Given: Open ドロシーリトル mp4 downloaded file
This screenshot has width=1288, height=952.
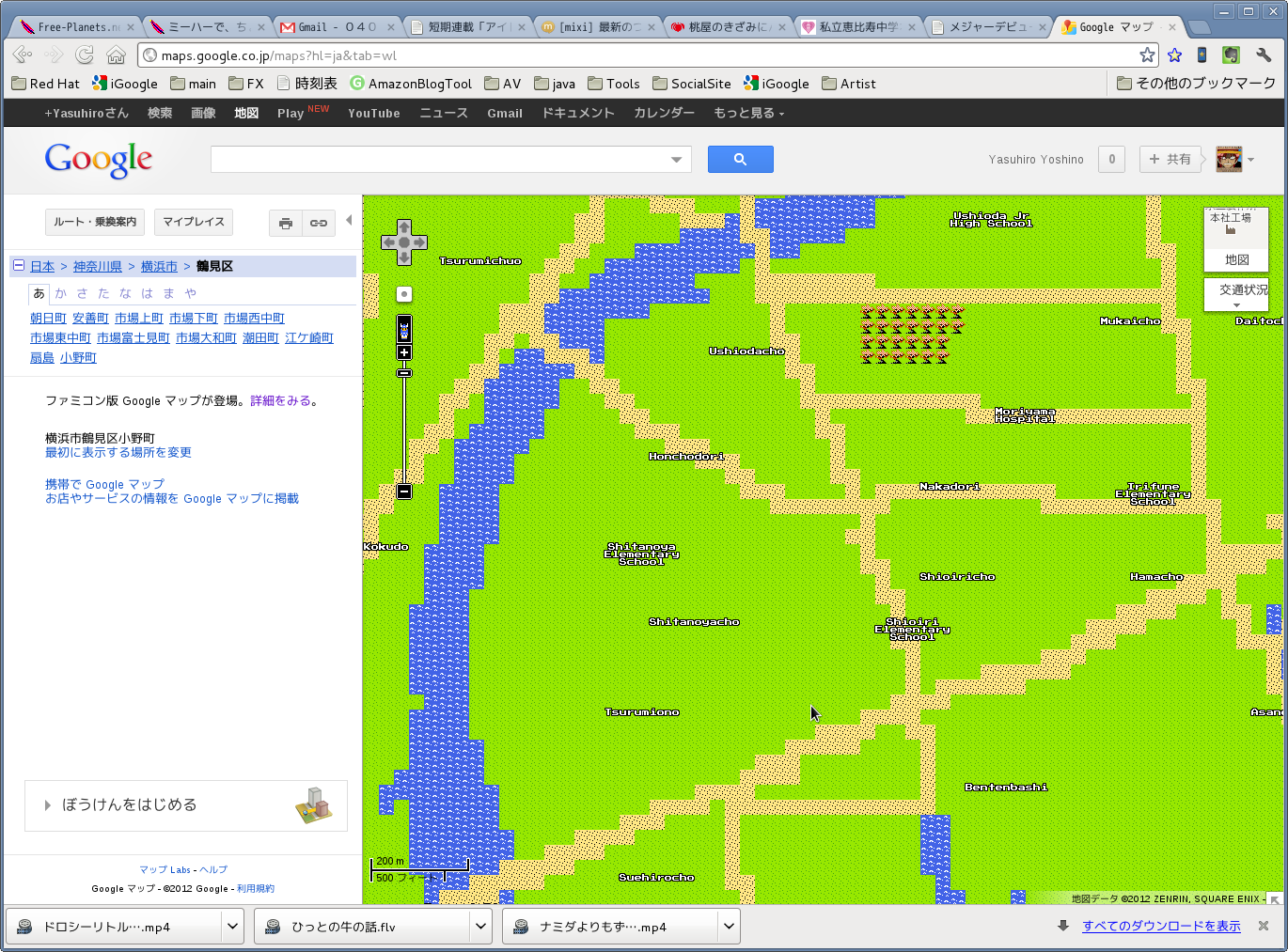Looking at the screenshot, I should pyautogui.click(x=115, y=927).
